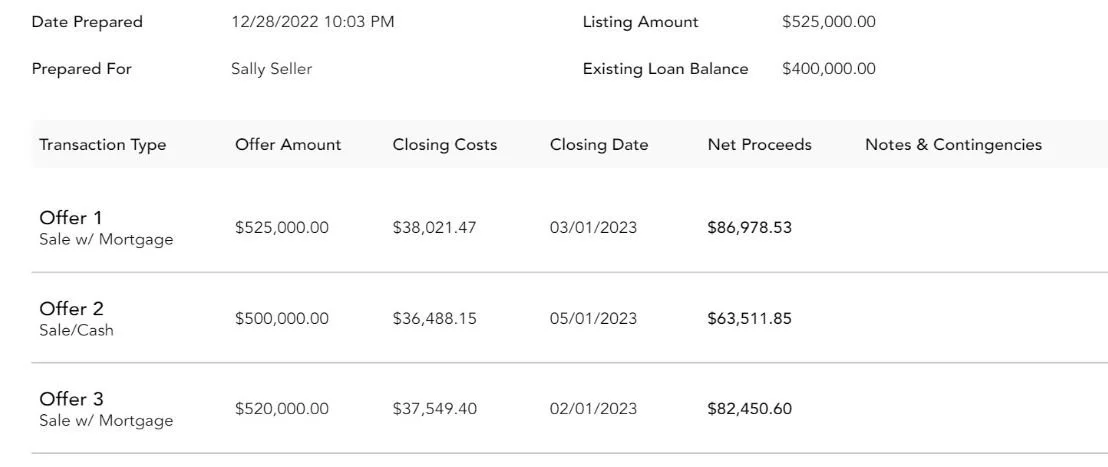Viewport: 1108px width, 467px height.
Task: Click the Closing Date column header
Action: pos(598,145)
